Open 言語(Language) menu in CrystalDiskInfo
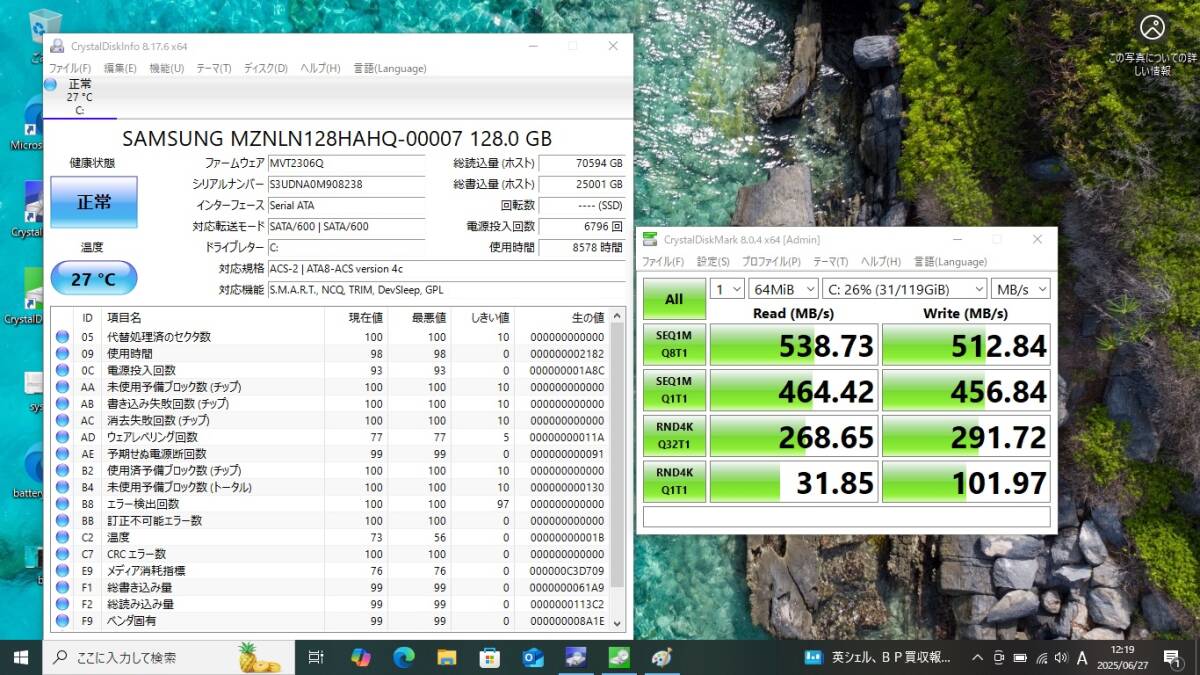 pyautogui.click(x=390, y=68)
